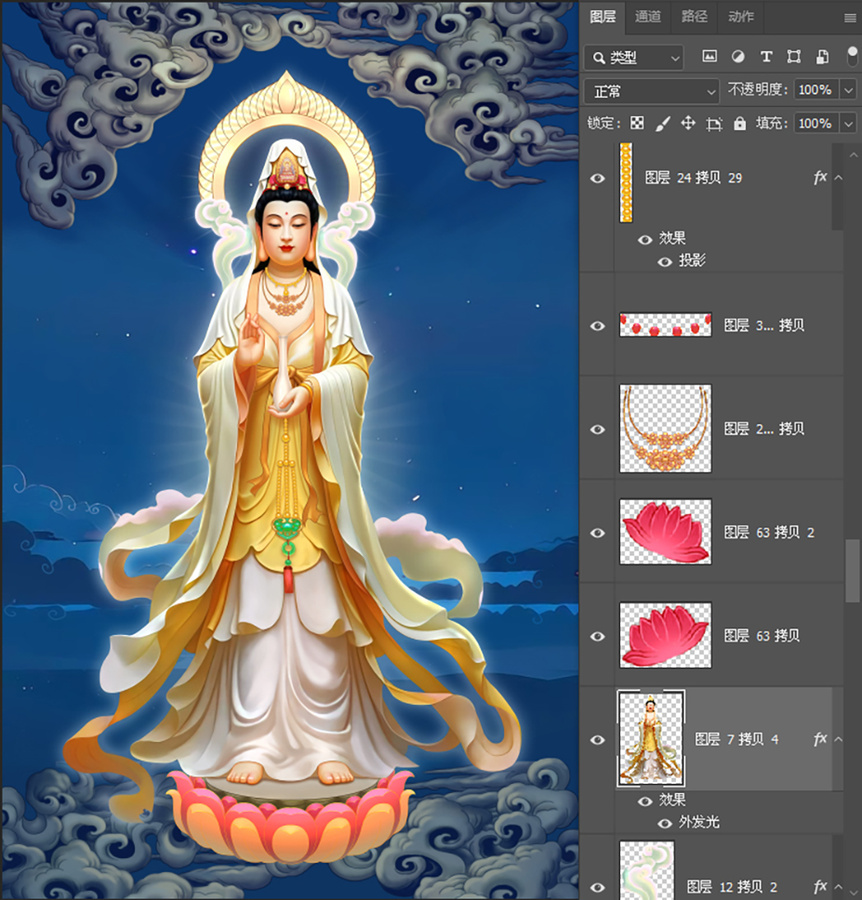The image size is (862, 900).
Task: Hide the 投影 drop shadow effect
Action: tap(665, 262)
